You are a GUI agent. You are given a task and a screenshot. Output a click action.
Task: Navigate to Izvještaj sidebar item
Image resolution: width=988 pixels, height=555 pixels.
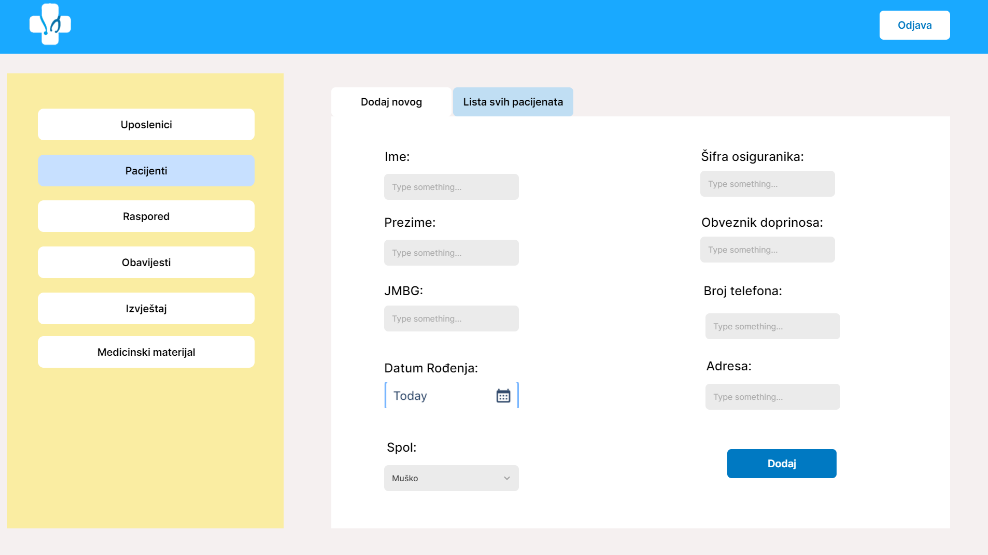tap(146, 308)
